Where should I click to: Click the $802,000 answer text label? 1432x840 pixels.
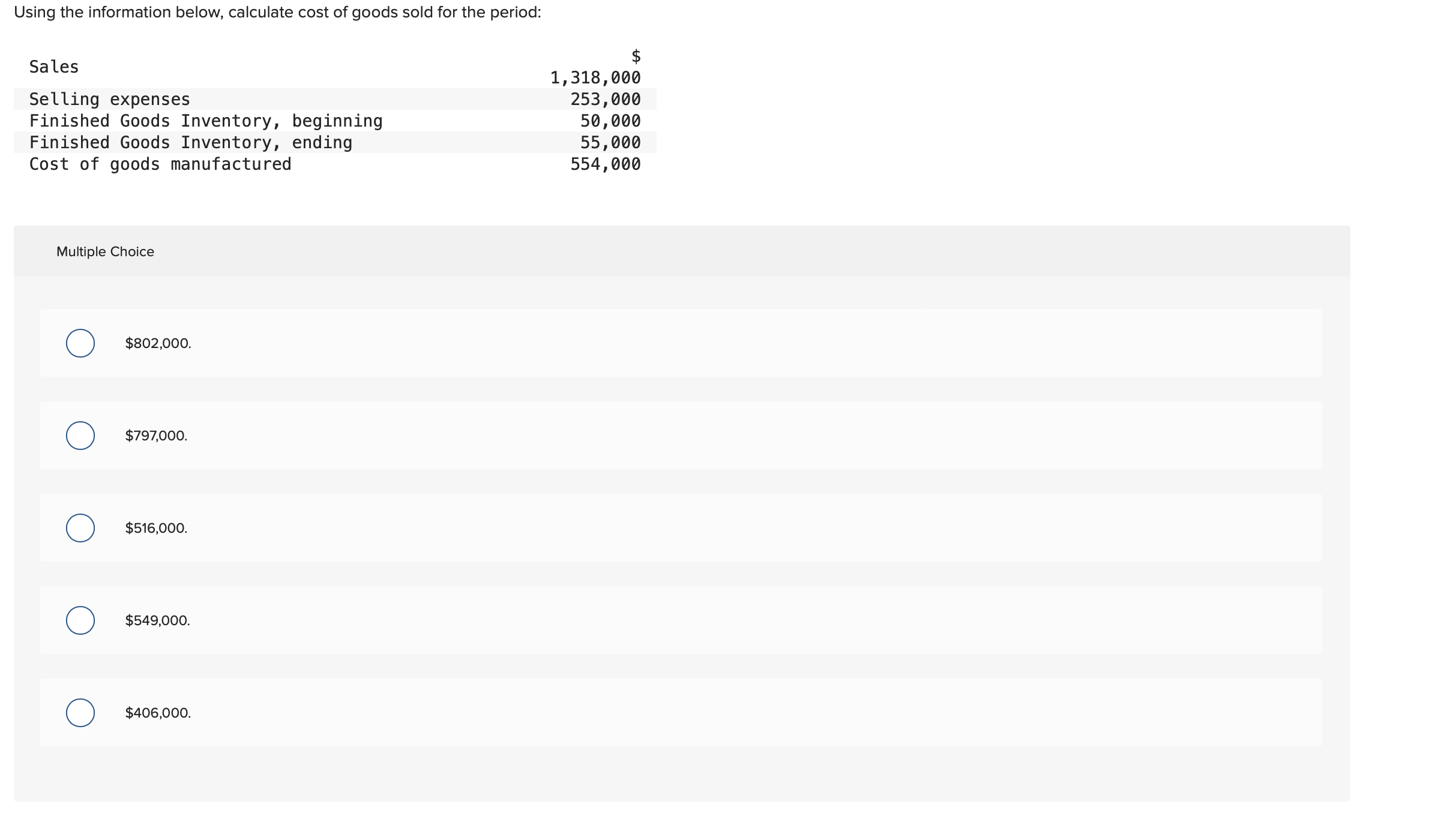click(157, 344)
